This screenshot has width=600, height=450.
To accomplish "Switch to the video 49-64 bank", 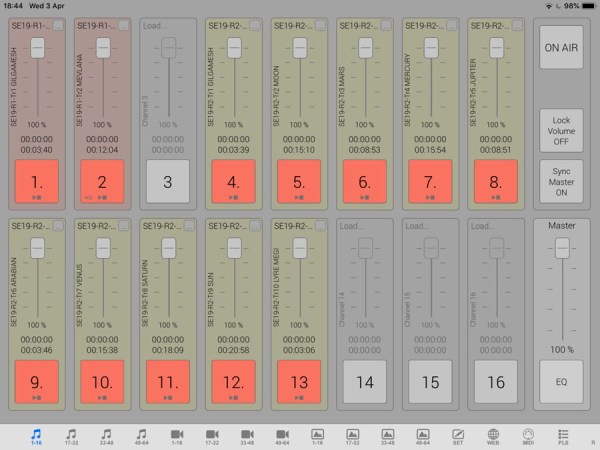I will pyautogui.click(x=282, y=436).
